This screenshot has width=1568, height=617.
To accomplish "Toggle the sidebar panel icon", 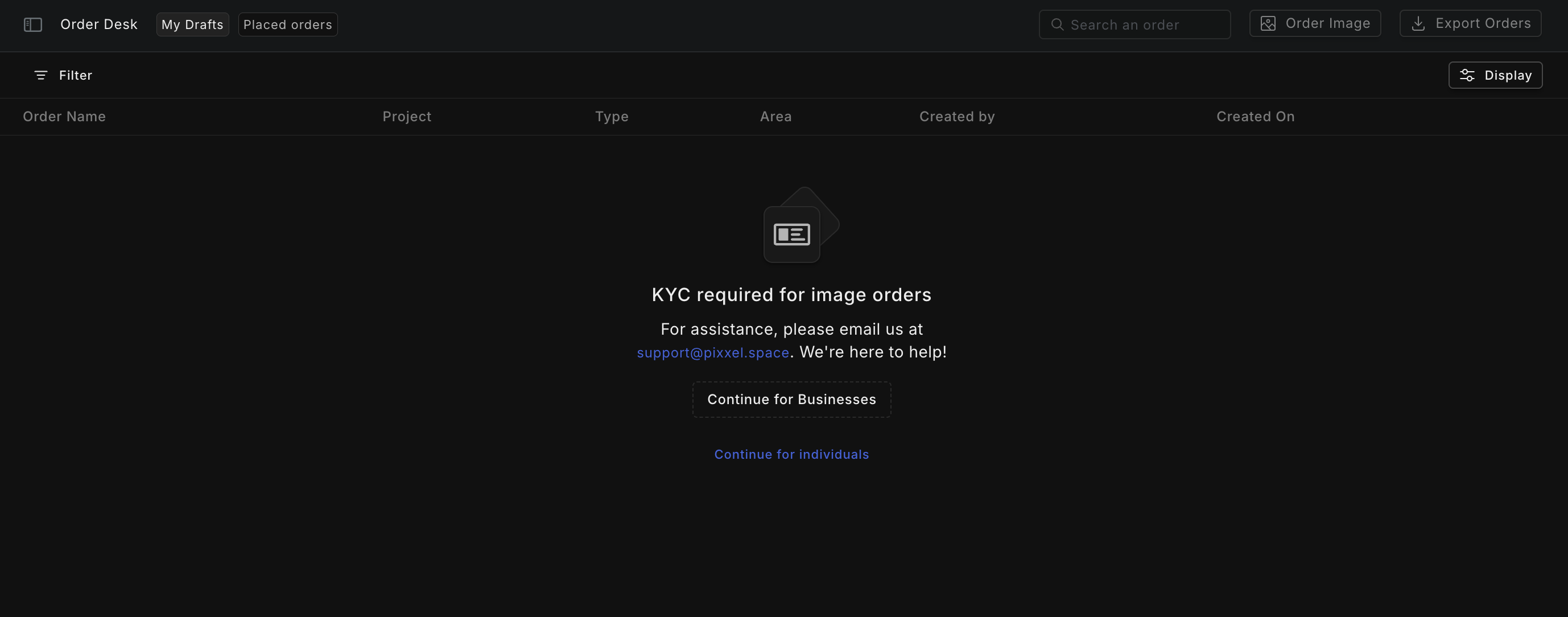I will [x=33, y=24].
